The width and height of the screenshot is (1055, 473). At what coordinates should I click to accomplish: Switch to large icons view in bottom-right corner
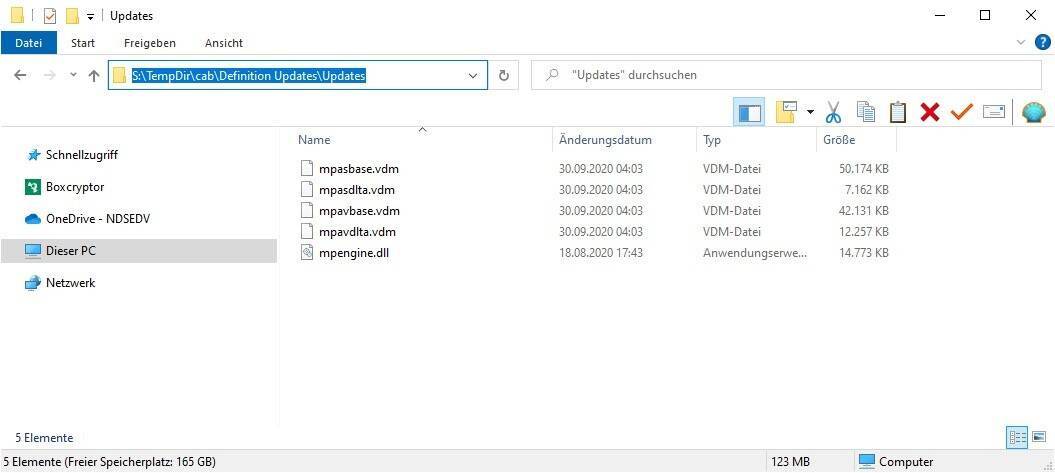tap(1039, 437)
